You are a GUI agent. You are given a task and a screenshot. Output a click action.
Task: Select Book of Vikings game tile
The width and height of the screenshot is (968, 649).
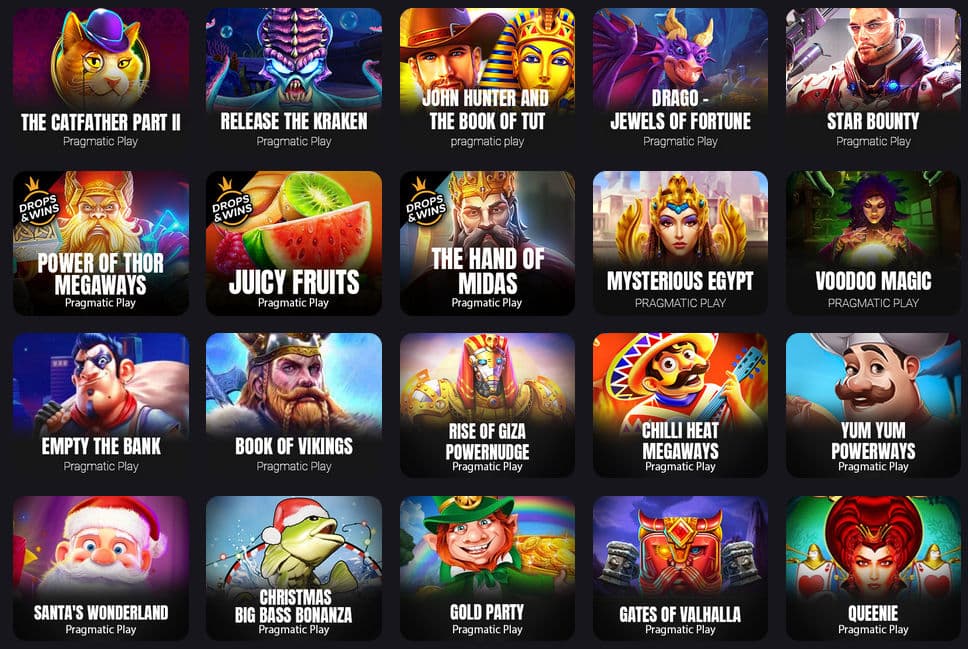(294, 405)
